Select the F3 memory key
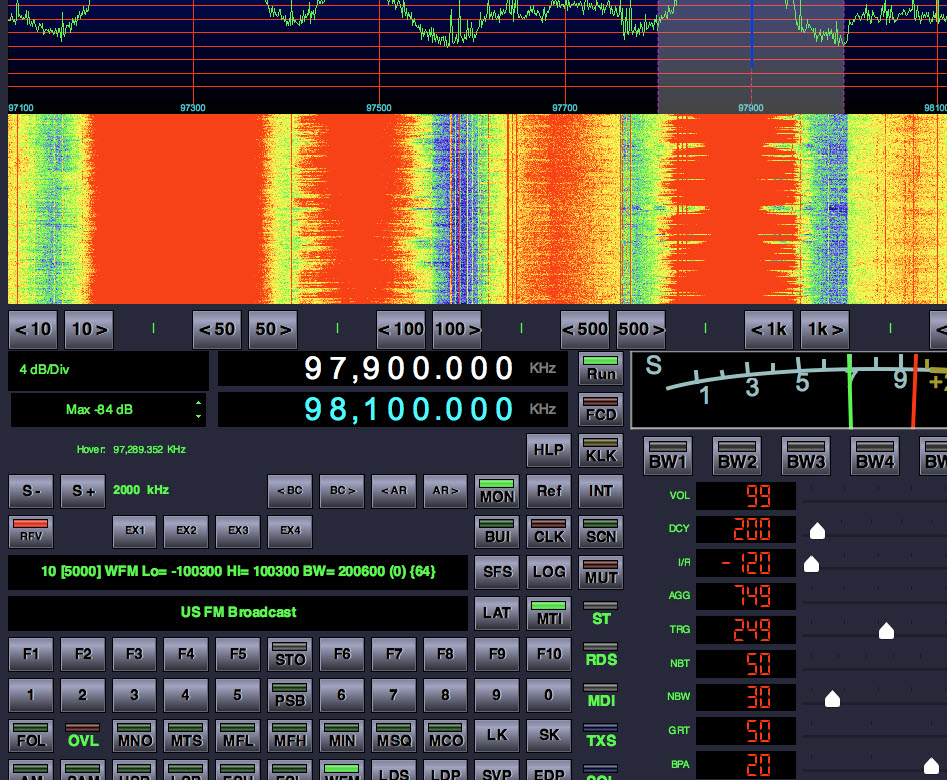The image size is (947, 780). click(x=134, y=655)
